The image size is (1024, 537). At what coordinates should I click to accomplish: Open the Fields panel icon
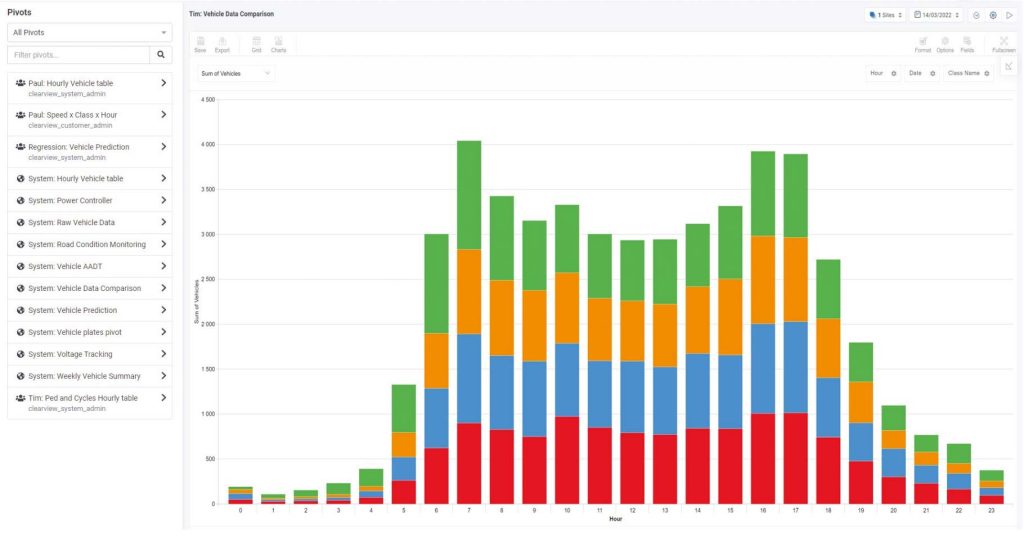click(967, 44)
